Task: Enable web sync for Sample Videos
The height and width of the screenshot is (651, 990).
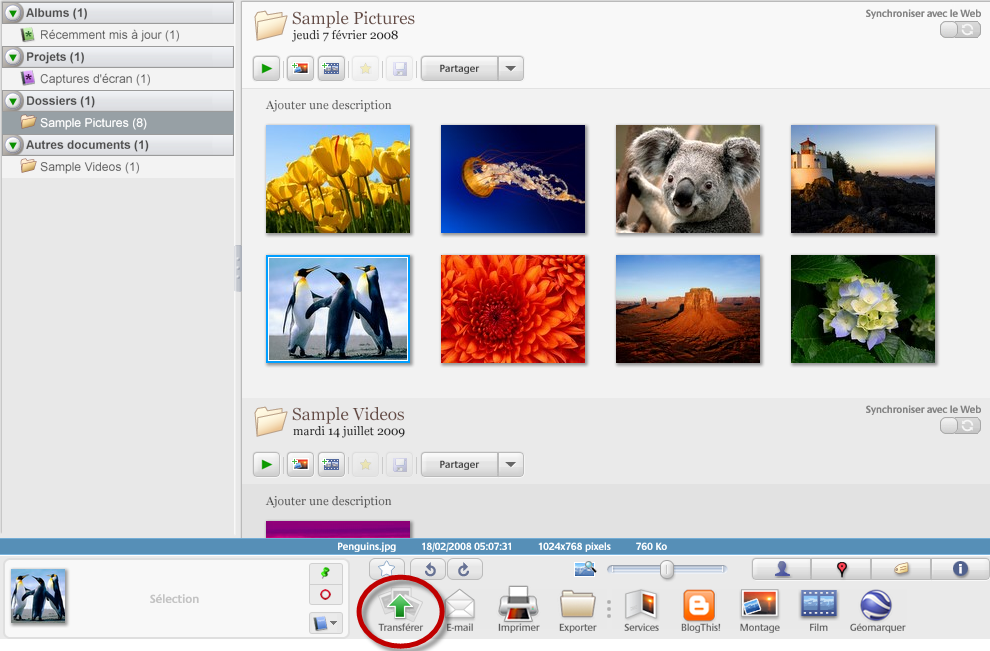Action: [x=959, y=425]
